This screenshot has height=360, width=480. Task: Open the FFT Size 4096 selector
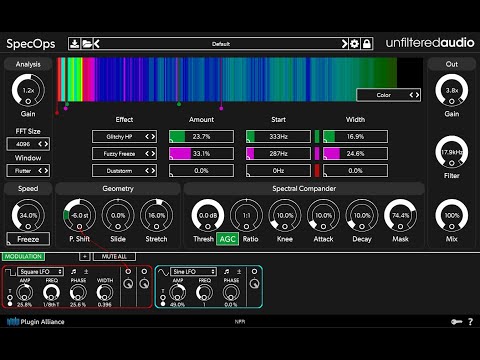click(28, 144)
